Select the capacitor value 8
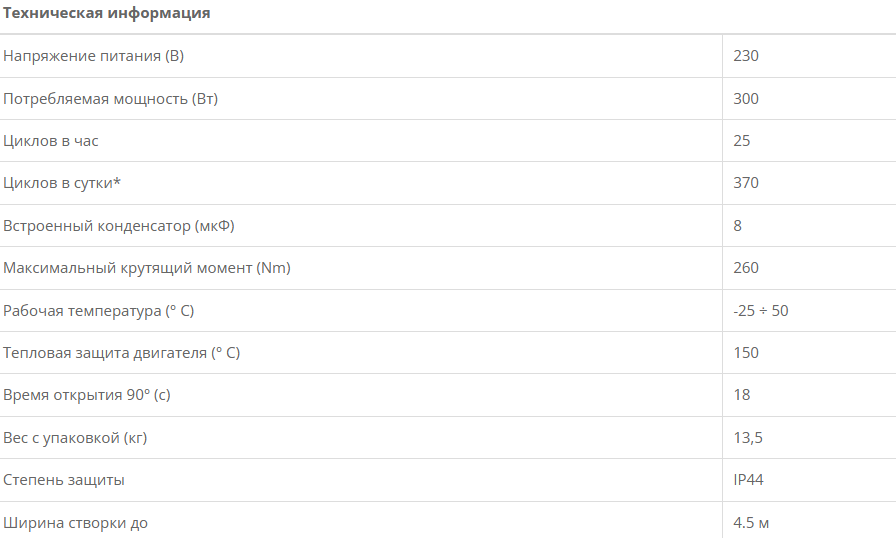Viewport: 896px width, 538px height. coord(738,226)
